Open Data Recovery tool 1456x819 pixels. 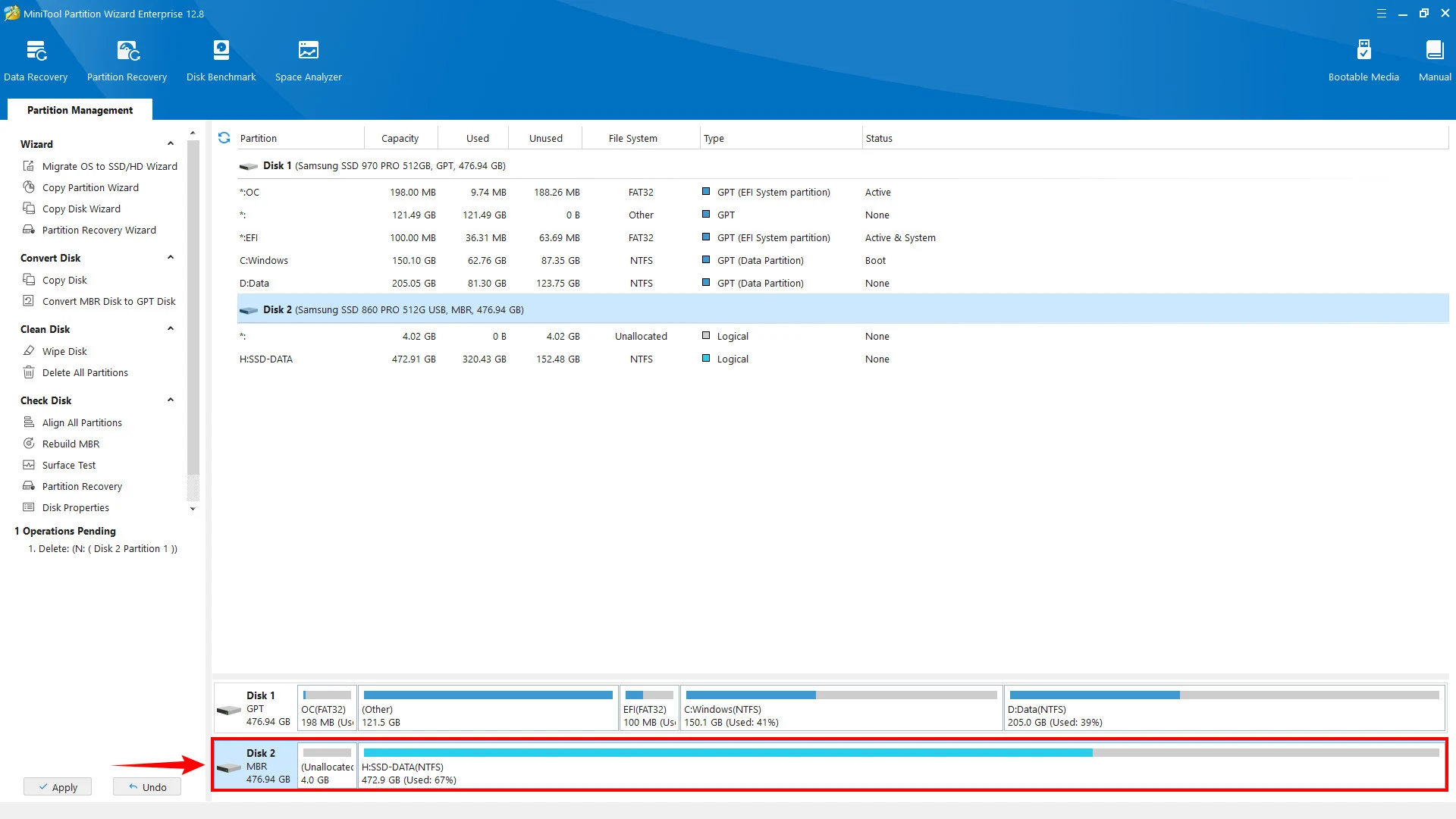point(36,61)
